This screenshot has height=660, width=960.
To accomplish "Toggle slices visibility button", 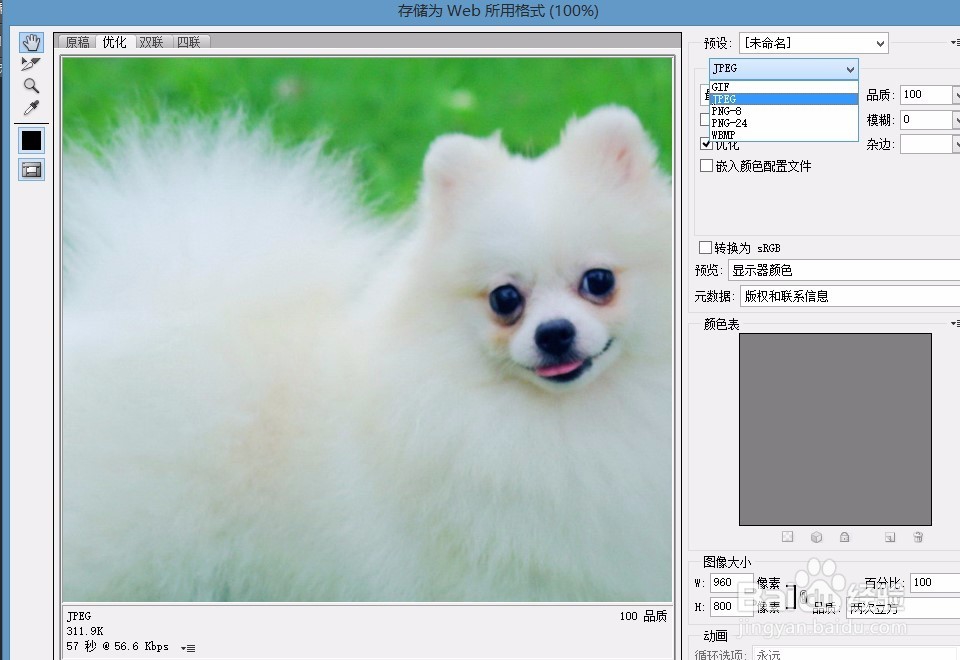I will coord(31,170).
